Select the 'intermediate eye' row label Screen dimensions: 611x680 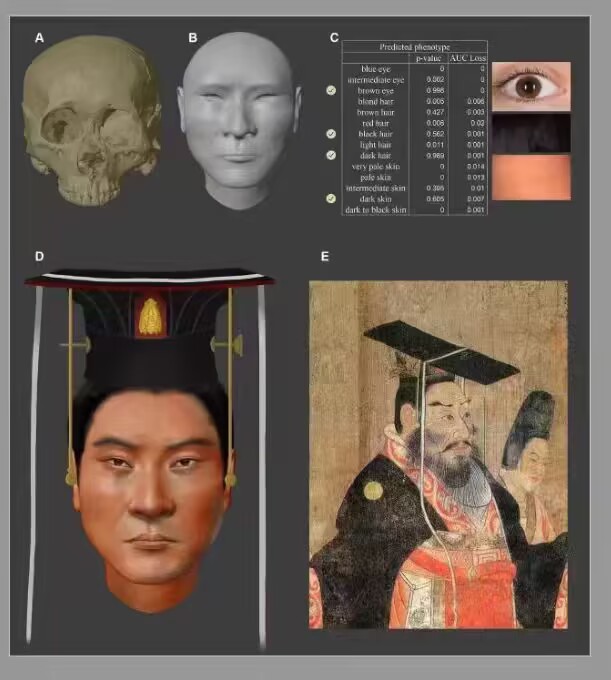click(x=376, y=80)
